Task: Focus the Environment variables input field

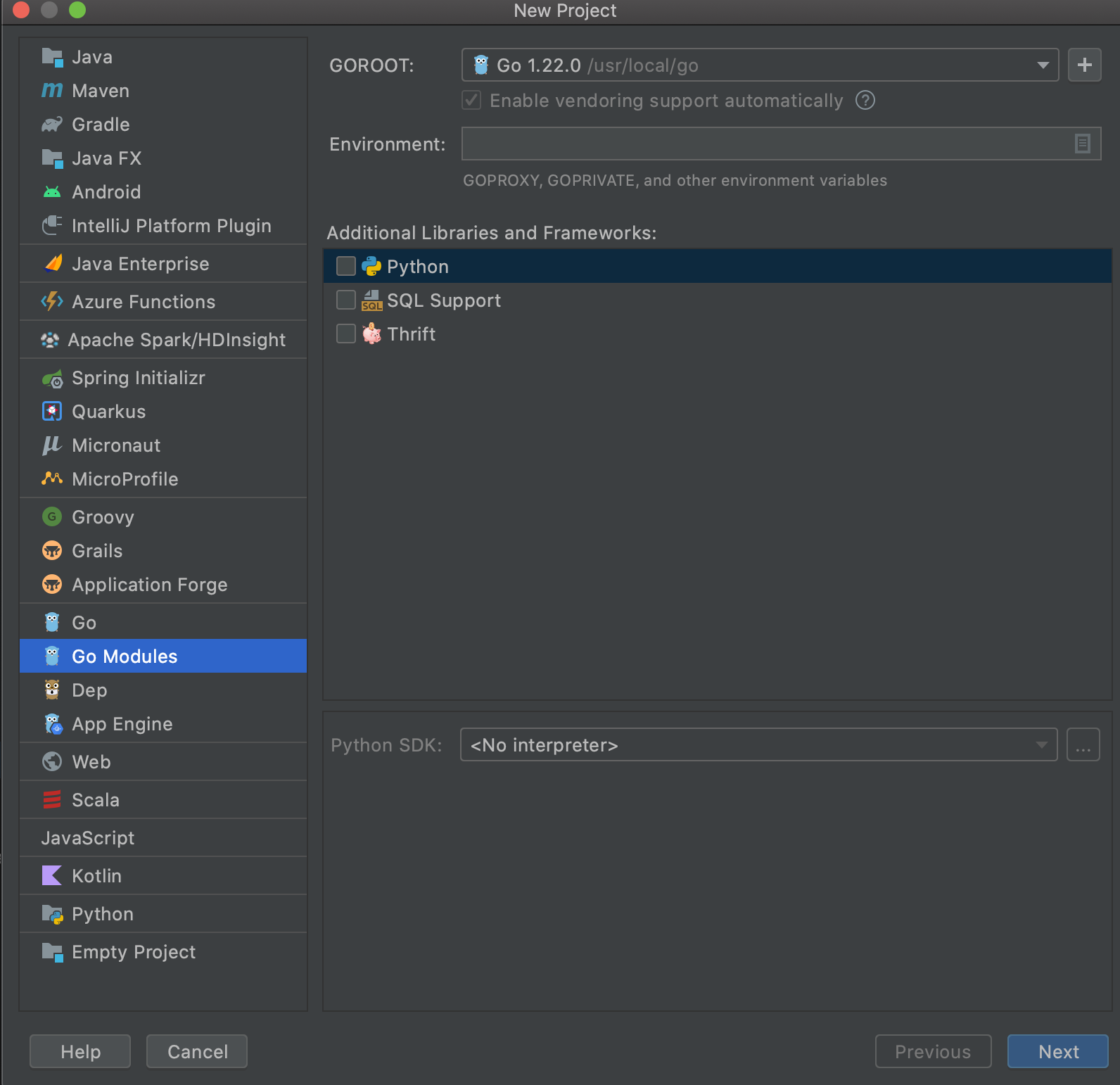Action: (781, 144)
